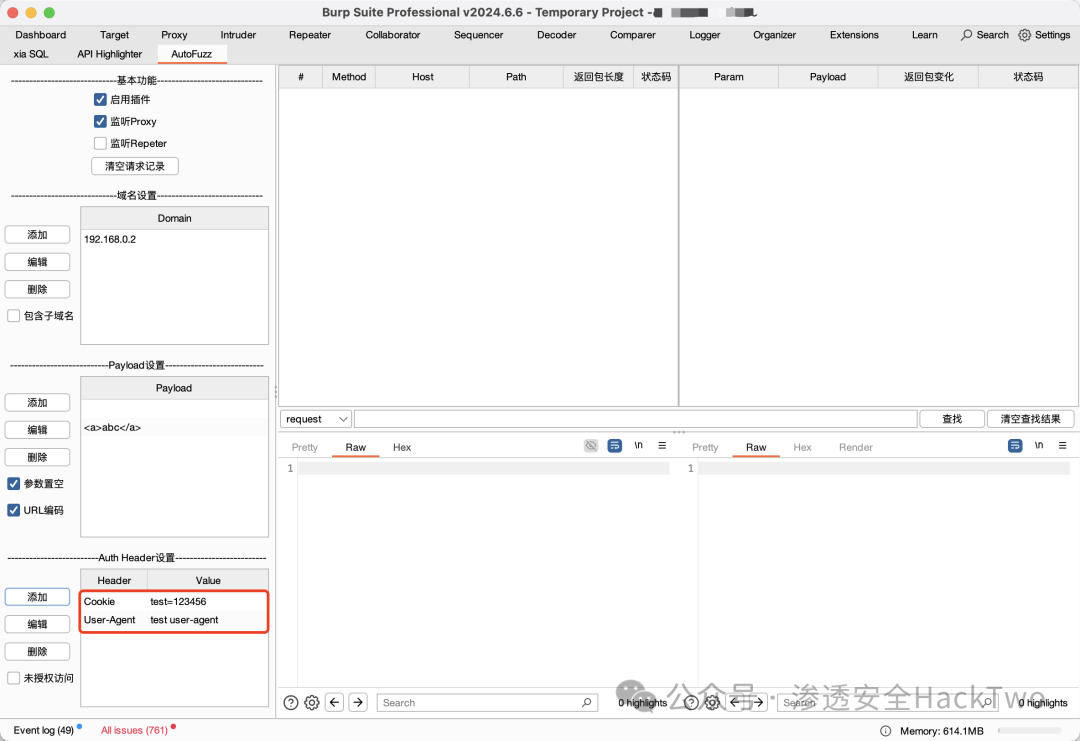Click 删除 button beside Domain list
1080x741 pixels.
pyautogui.click(x=37, y=289)
